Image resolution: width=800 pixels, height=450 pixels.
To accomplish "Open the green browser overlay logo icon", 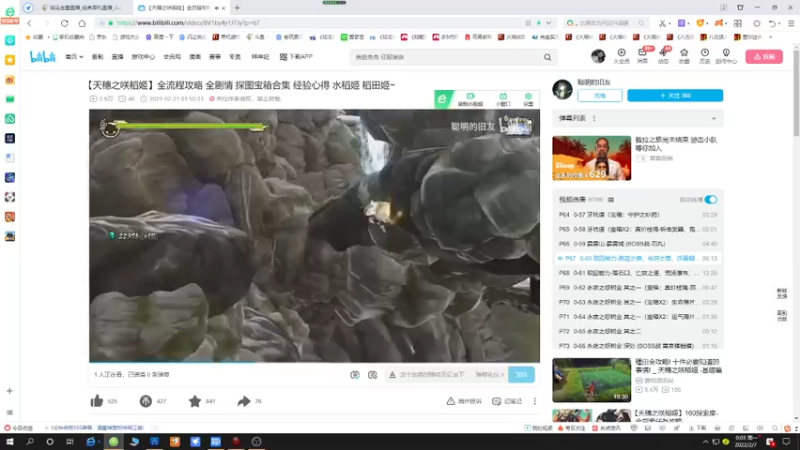I will point(443,99).
